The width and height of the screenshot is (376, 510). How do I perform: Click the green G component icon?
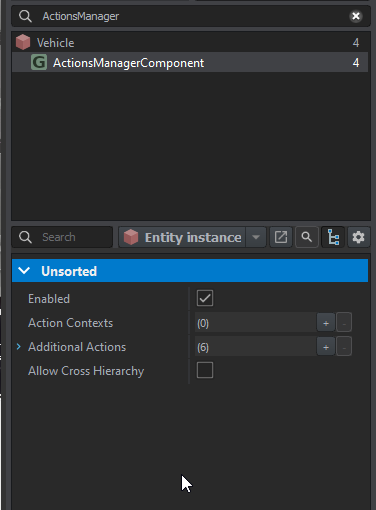point(39,62)
